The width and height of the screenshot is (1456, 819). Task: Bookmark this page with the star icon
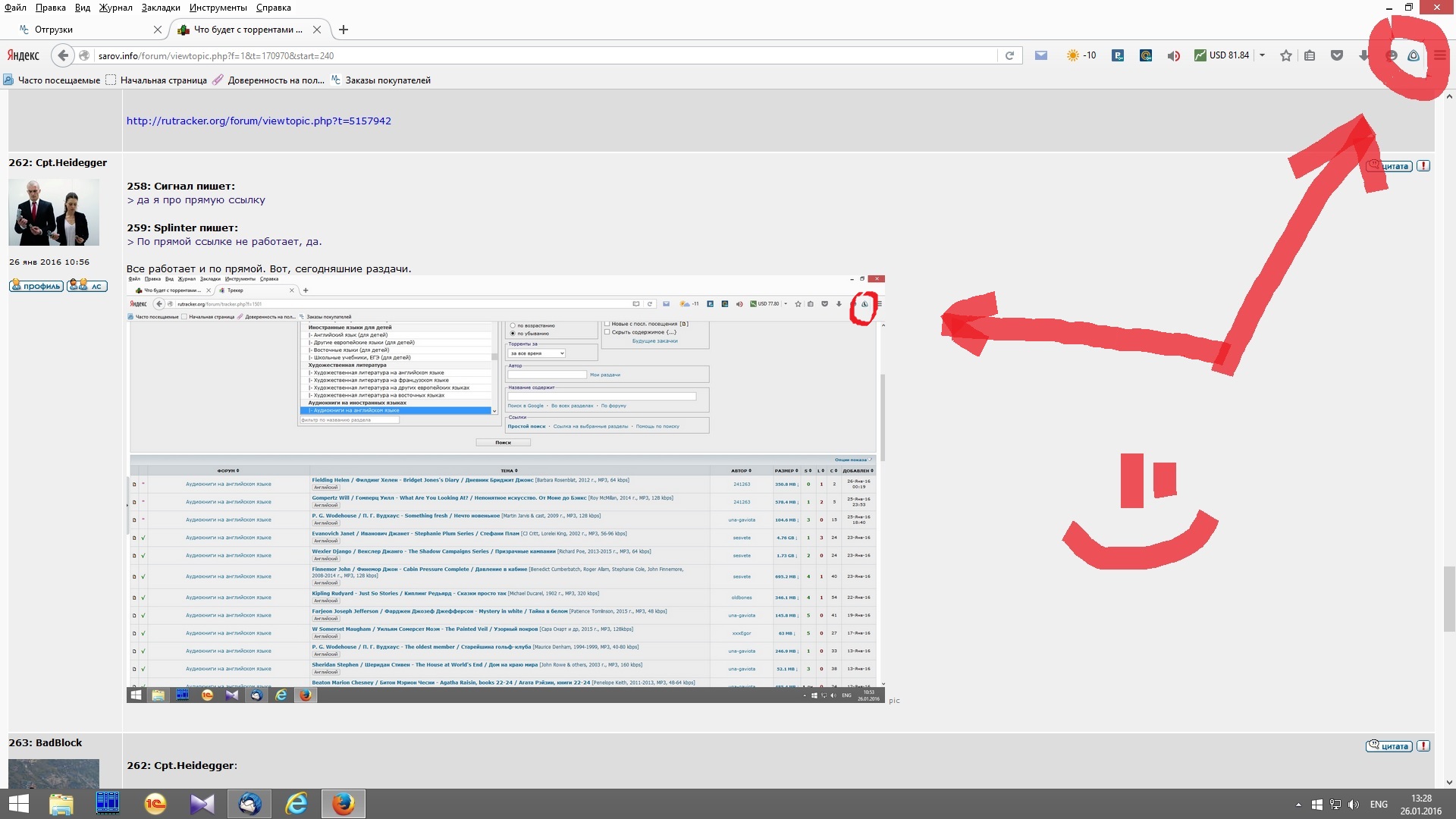(x=1286, y=55)
